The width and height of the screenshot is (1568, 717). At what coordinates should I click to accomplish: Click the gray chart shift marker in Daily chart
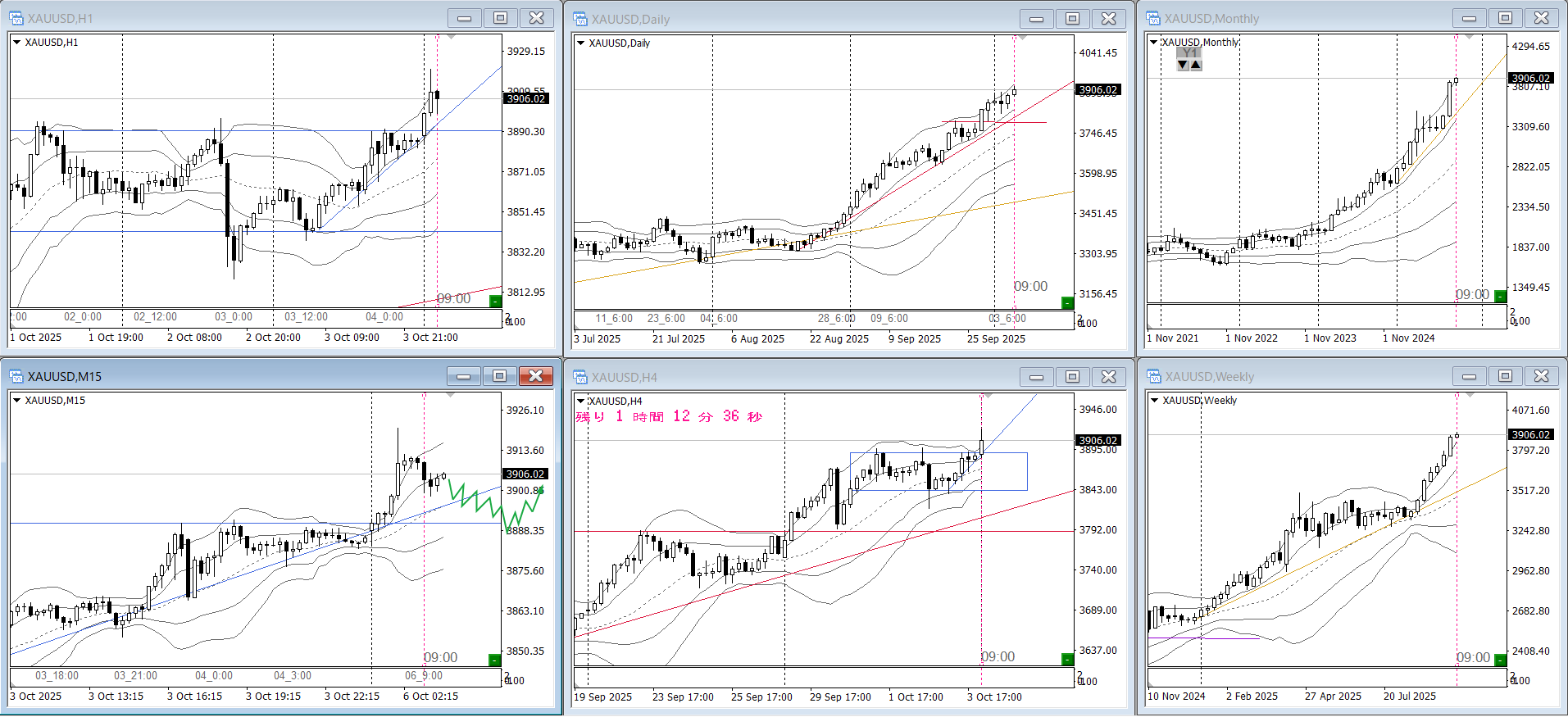tap(1021, 38)
